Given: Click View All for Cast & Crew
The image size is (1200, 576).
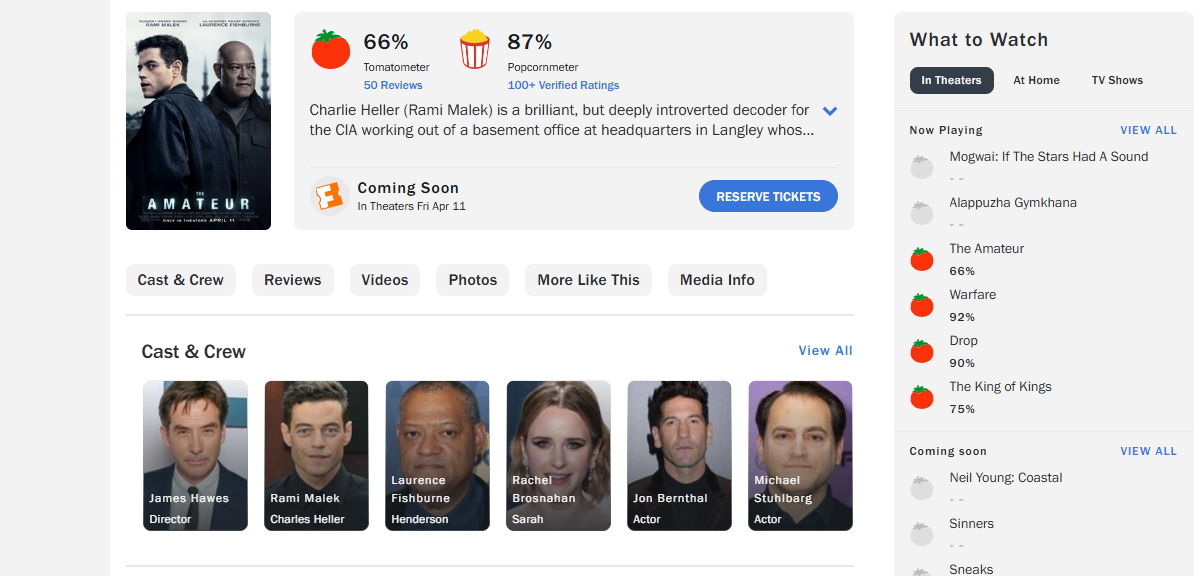Looking at the screenshot, I should coord(825,351).
